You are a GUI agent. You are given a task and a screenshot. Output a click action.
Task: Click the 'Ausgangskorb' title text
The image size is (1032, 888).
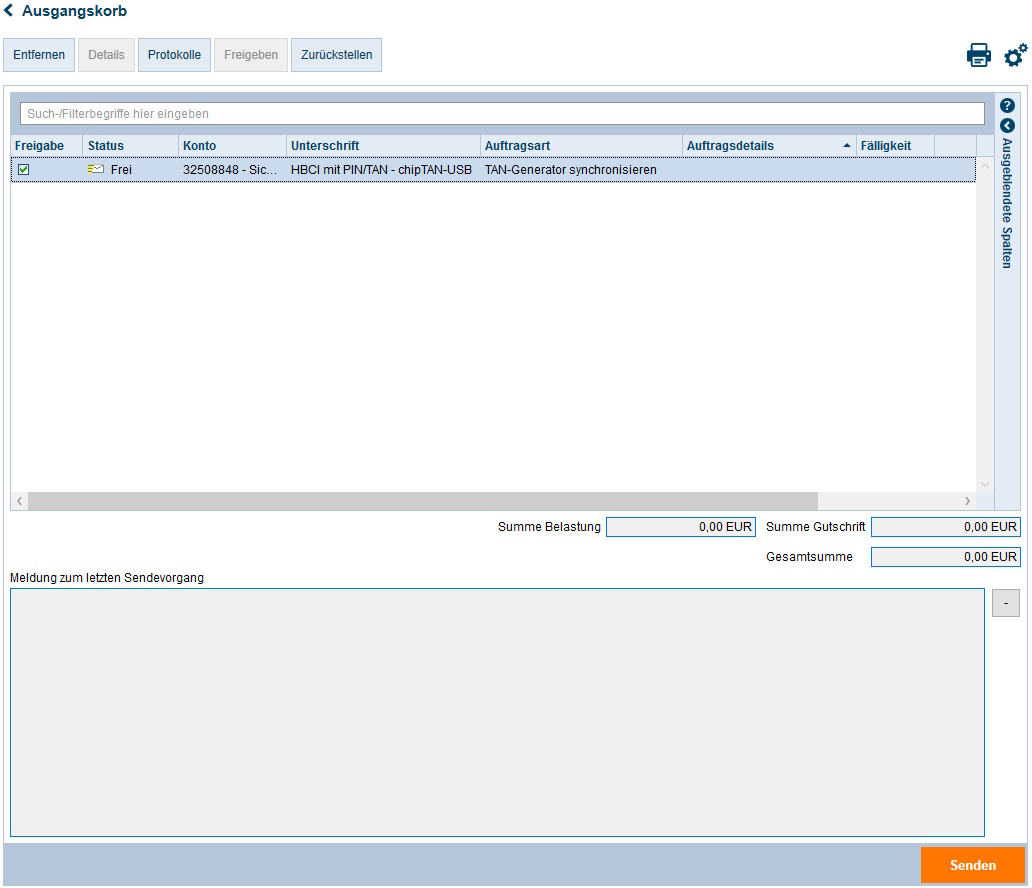(74, 11)
